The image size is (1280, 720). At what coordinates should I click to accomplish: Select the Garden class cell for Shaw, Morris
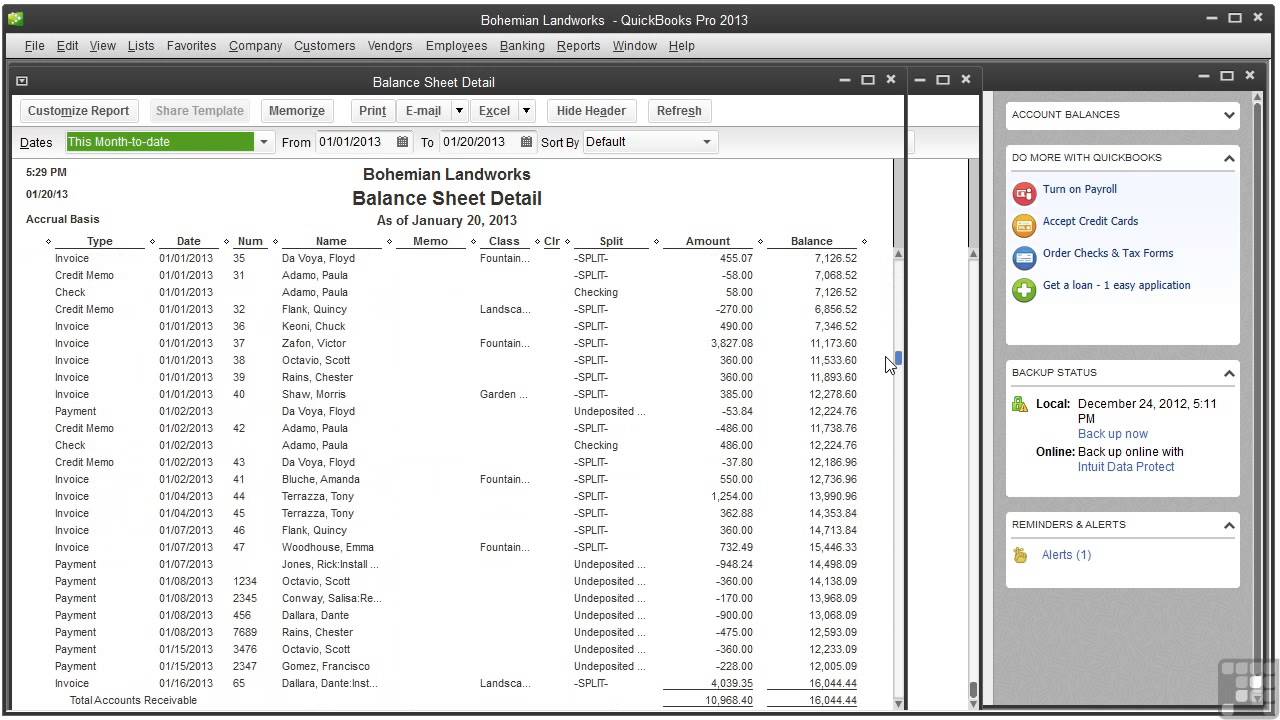pos(504,394)
